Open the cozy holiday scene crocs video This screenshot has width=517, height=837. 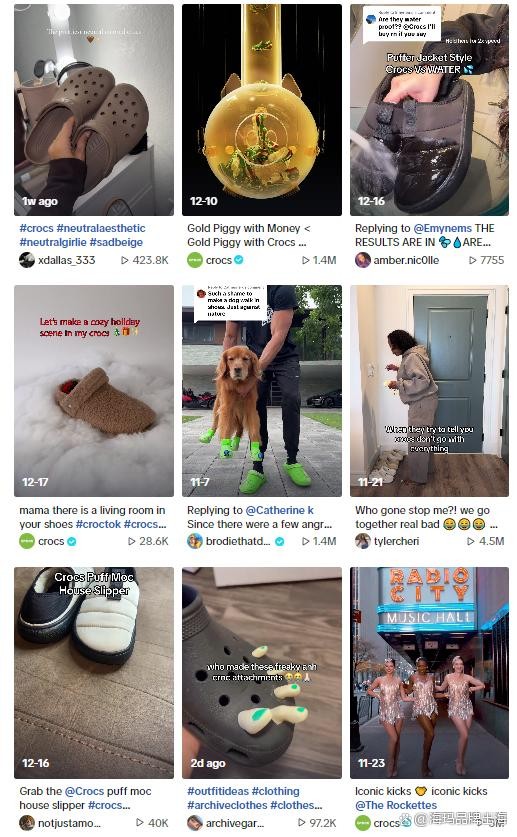click(x=94, y=391)
